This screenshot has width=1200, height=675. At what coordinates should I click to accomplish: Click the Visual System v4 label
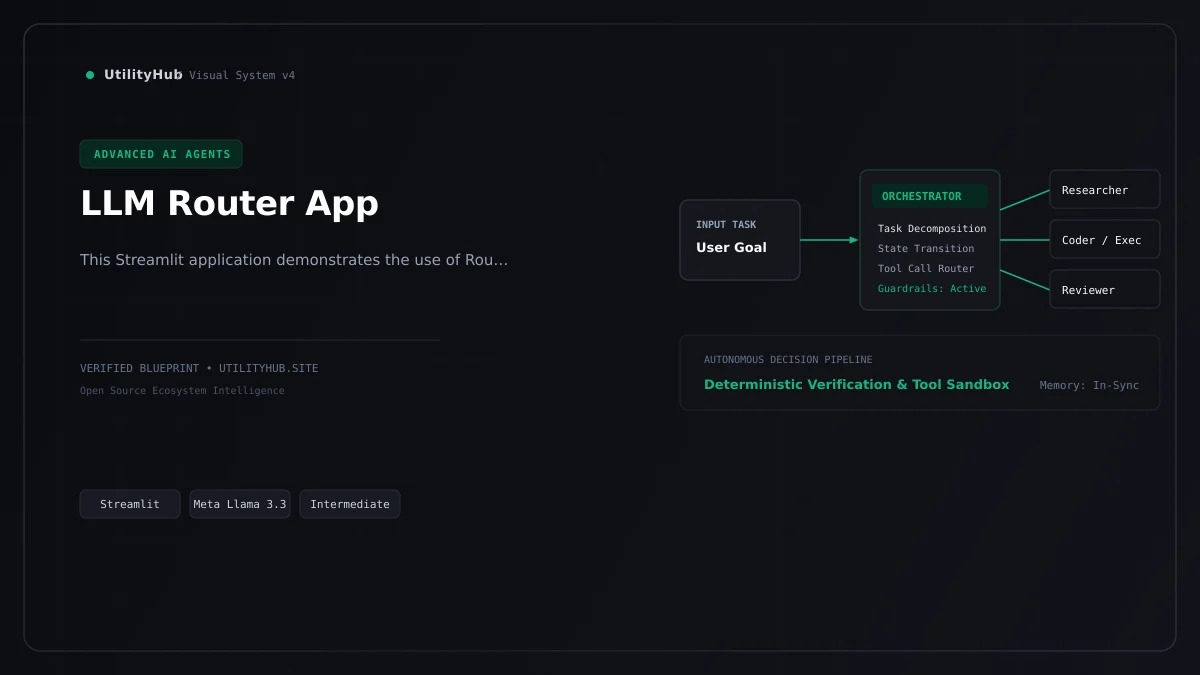coord(242,76)
